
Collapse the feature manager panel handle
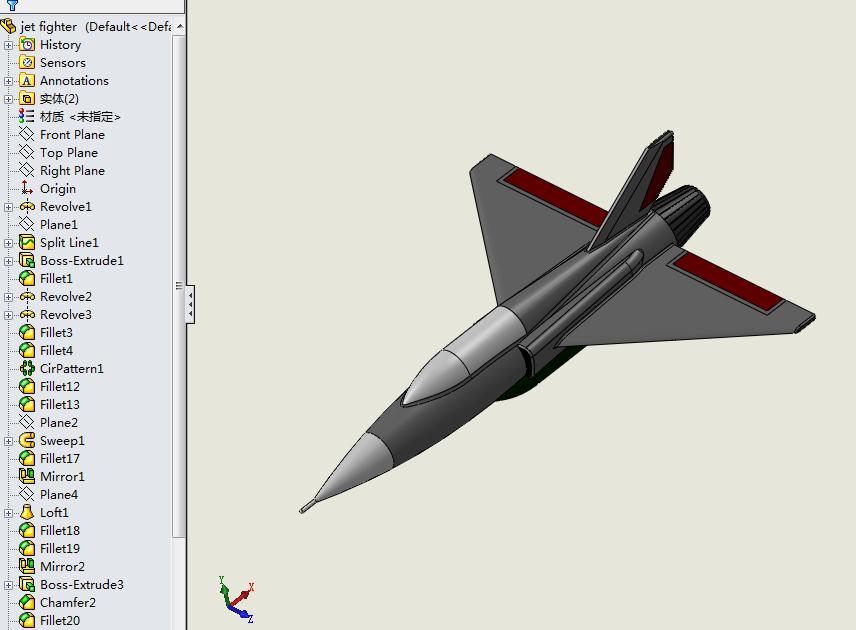pyautogui.click(x=190, y=304)
